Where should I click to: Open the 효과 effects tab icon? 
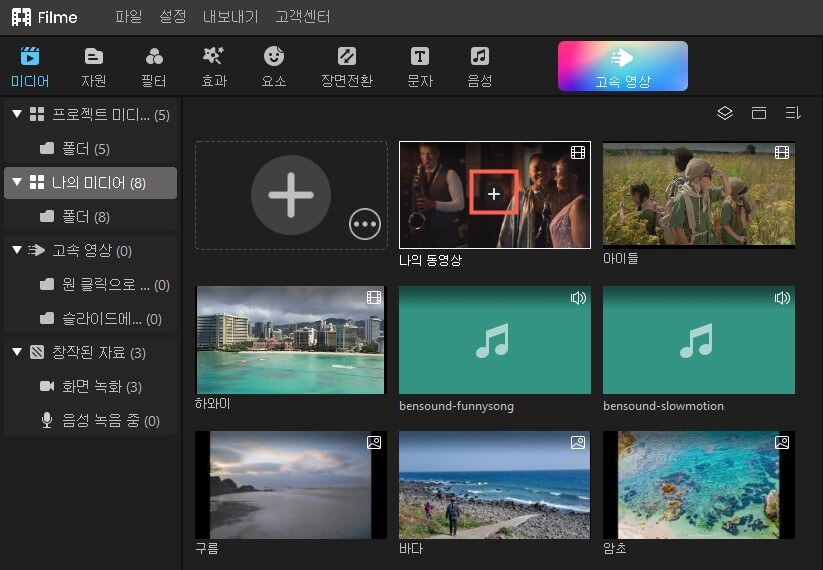[x=214, y=56]
